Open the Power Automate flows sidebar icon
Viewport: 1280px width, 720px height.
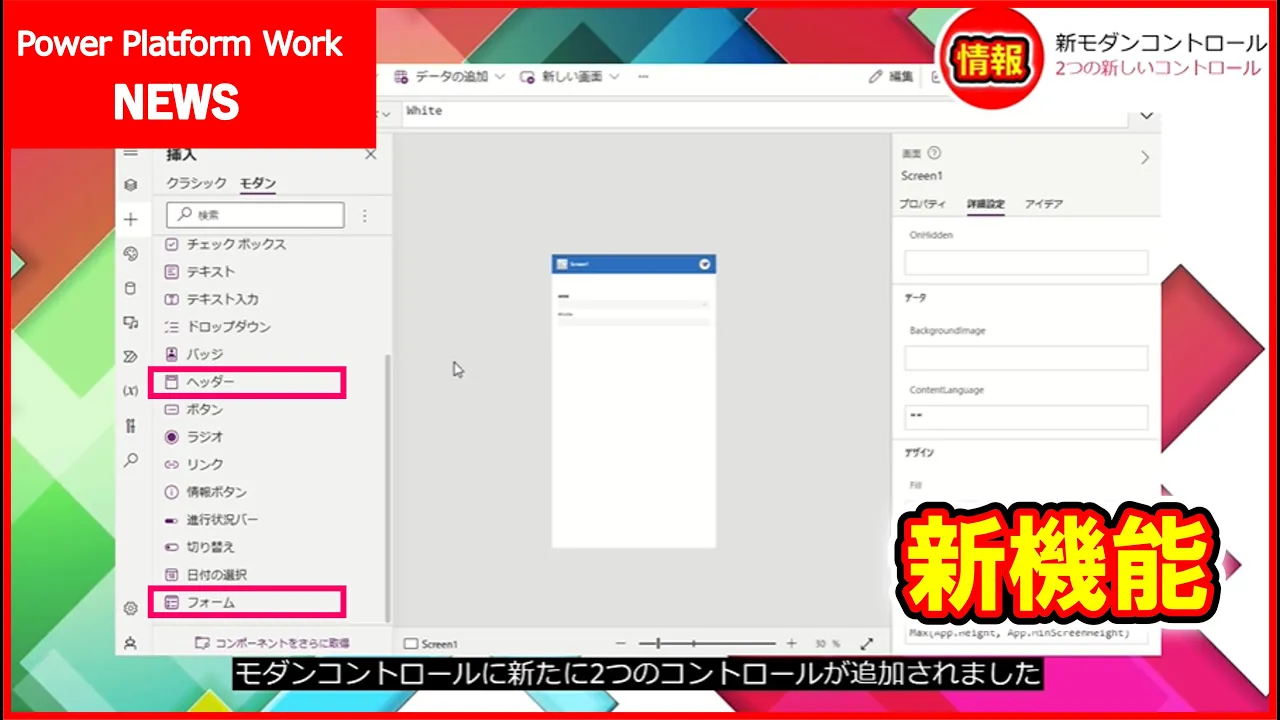tap(130, 357)
